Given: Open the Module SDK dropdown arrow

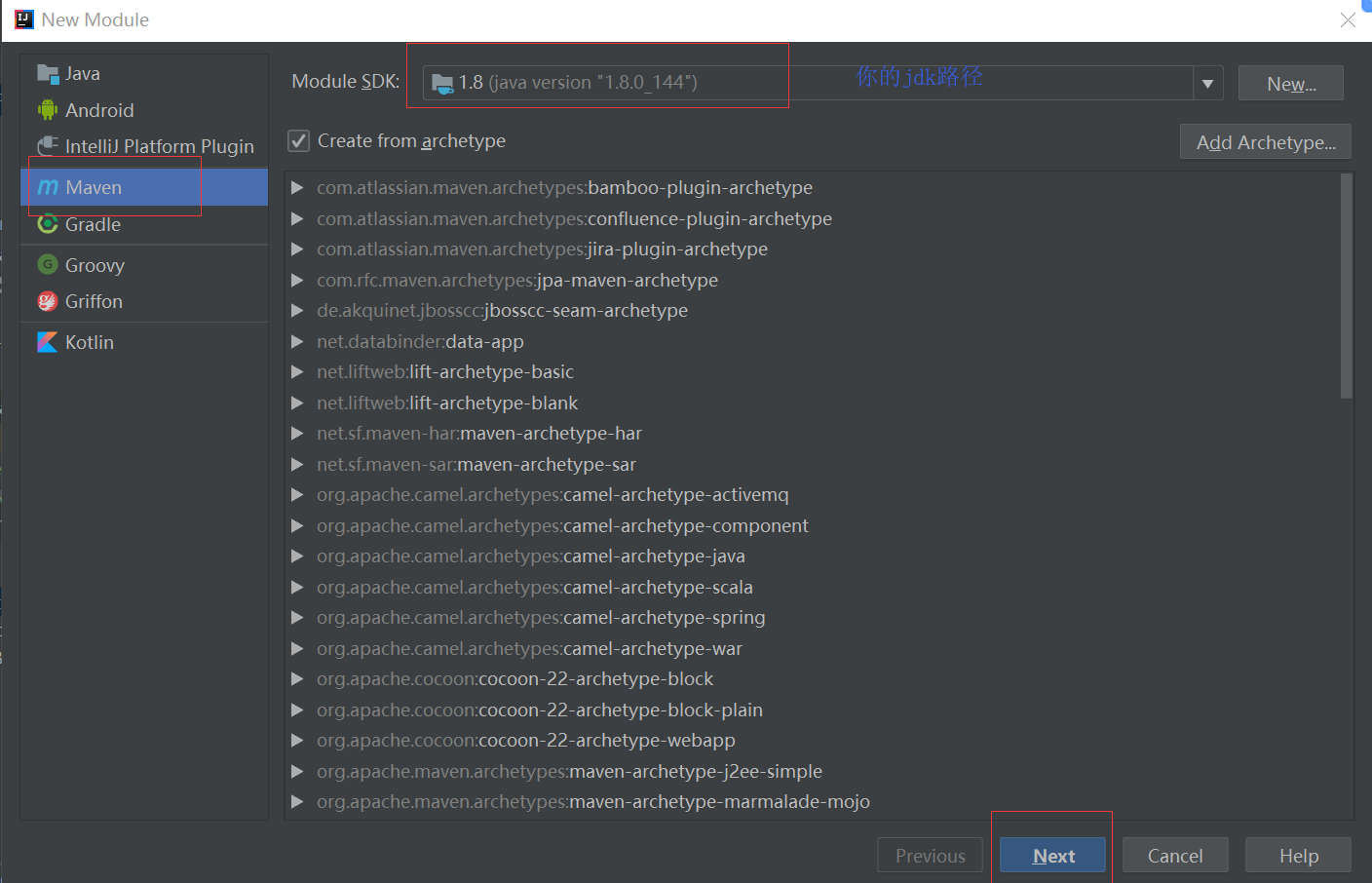Looking at the screenshot, I should pyautogui.click(x=1207, y=83).
